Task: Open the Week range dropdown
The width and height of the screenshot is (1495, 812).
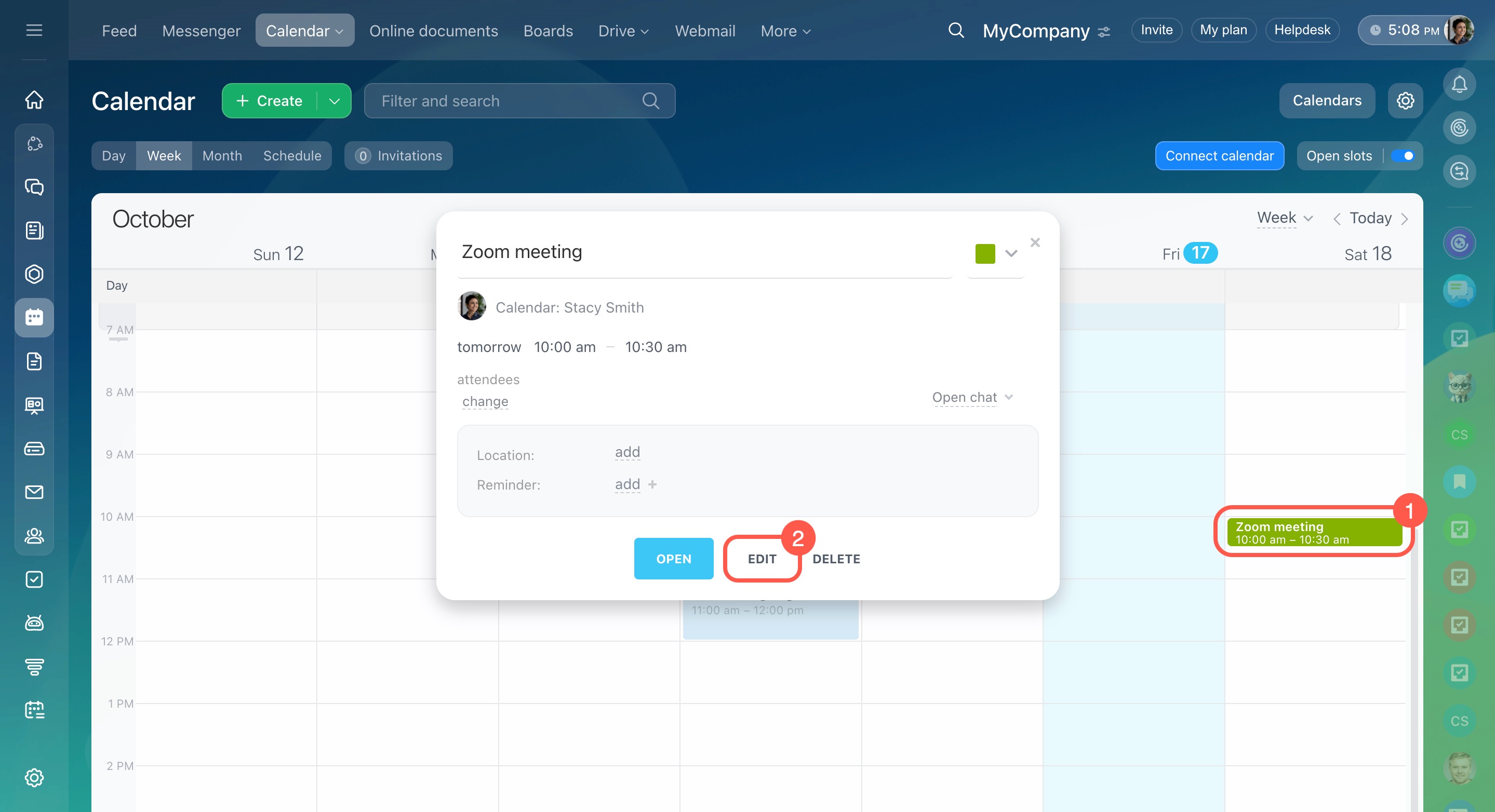Action: [x=1284, y=218]
